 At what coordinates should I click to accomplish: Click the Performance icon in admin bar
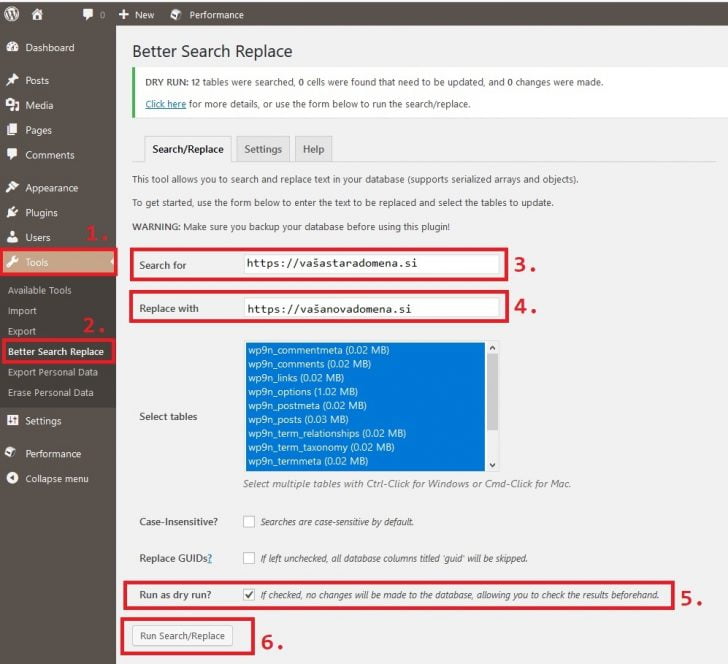176,15
